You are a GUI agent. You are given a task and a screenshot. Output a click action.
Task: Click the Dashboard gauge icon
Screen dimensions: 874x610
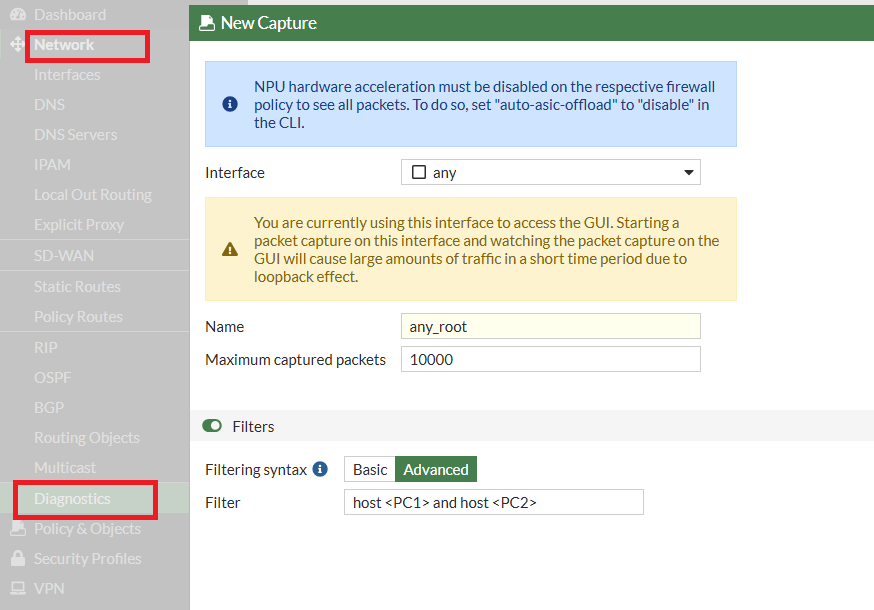17,15
